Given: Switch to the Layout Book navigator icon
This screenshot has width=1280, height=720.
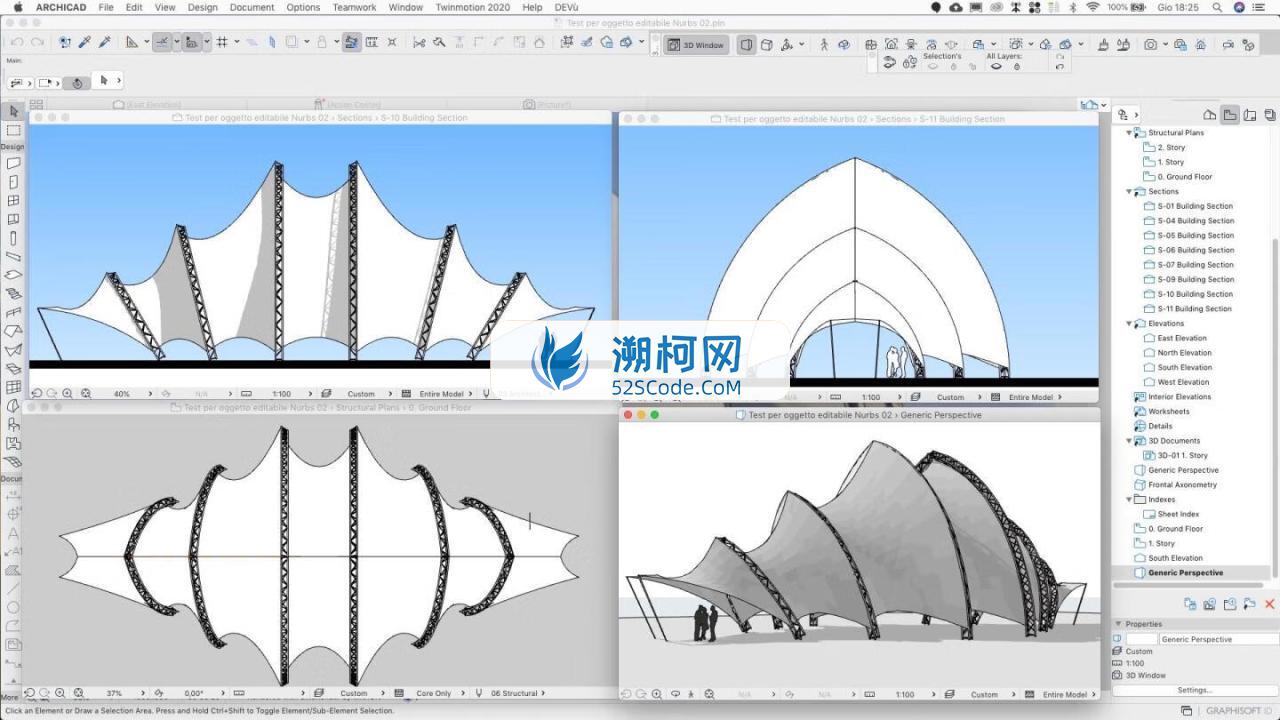Looking at the screenshot, I should tap(1250, 115).
